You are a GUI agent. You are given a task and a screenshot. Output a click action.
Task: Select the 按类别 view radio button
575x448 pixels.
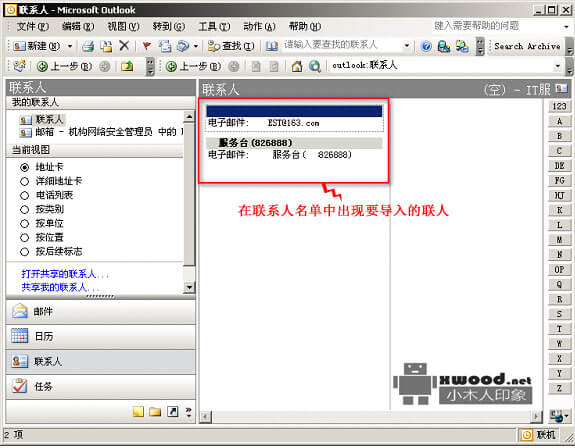click(x=25, y=210)
